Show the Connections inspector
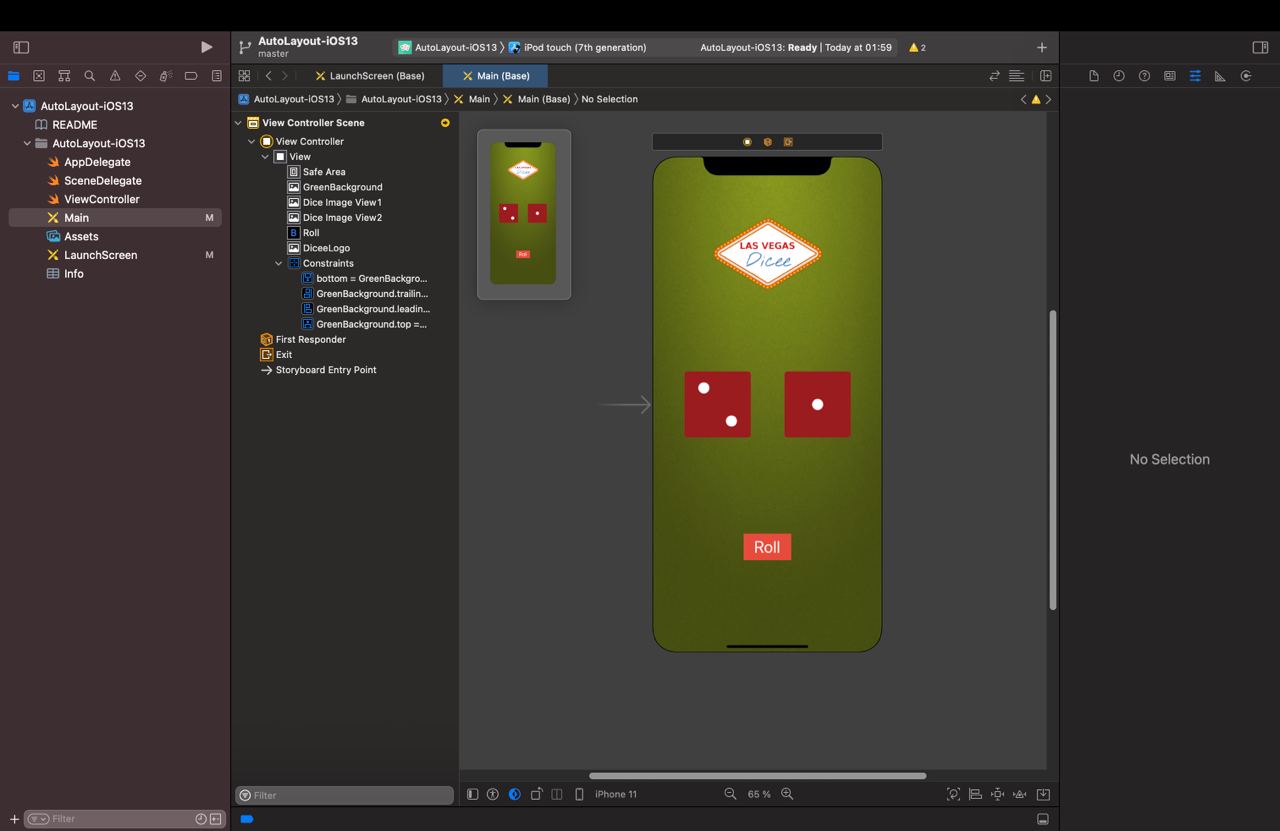The image size is (1280, 831). tap(1246, 76)
